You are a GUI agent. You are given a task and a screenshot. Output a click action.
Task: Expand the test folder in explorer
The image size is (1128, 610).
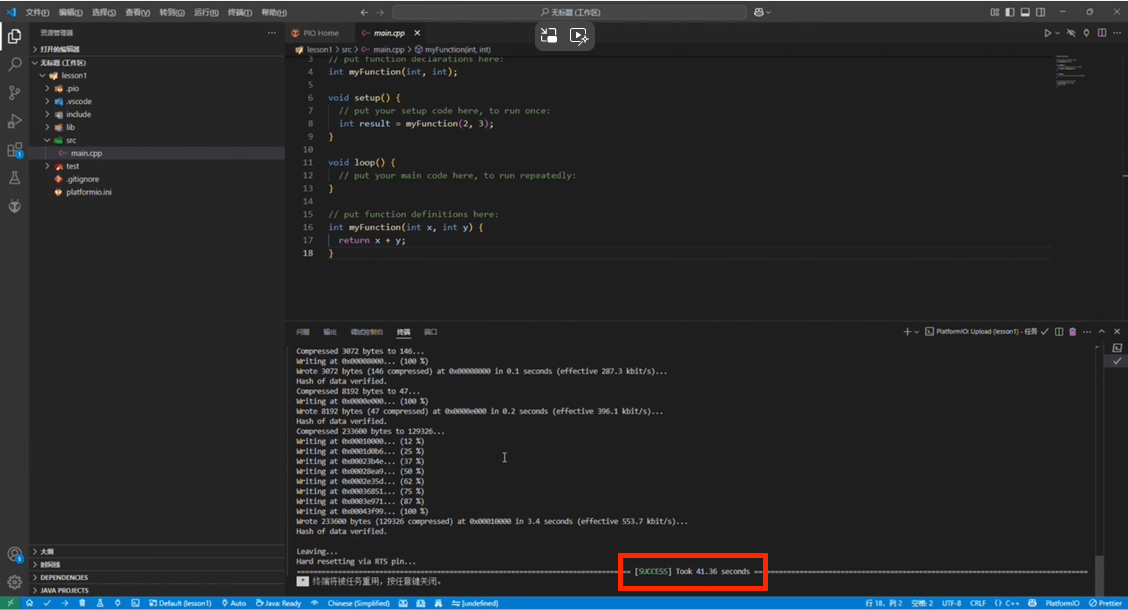click(x=72, y=166)
